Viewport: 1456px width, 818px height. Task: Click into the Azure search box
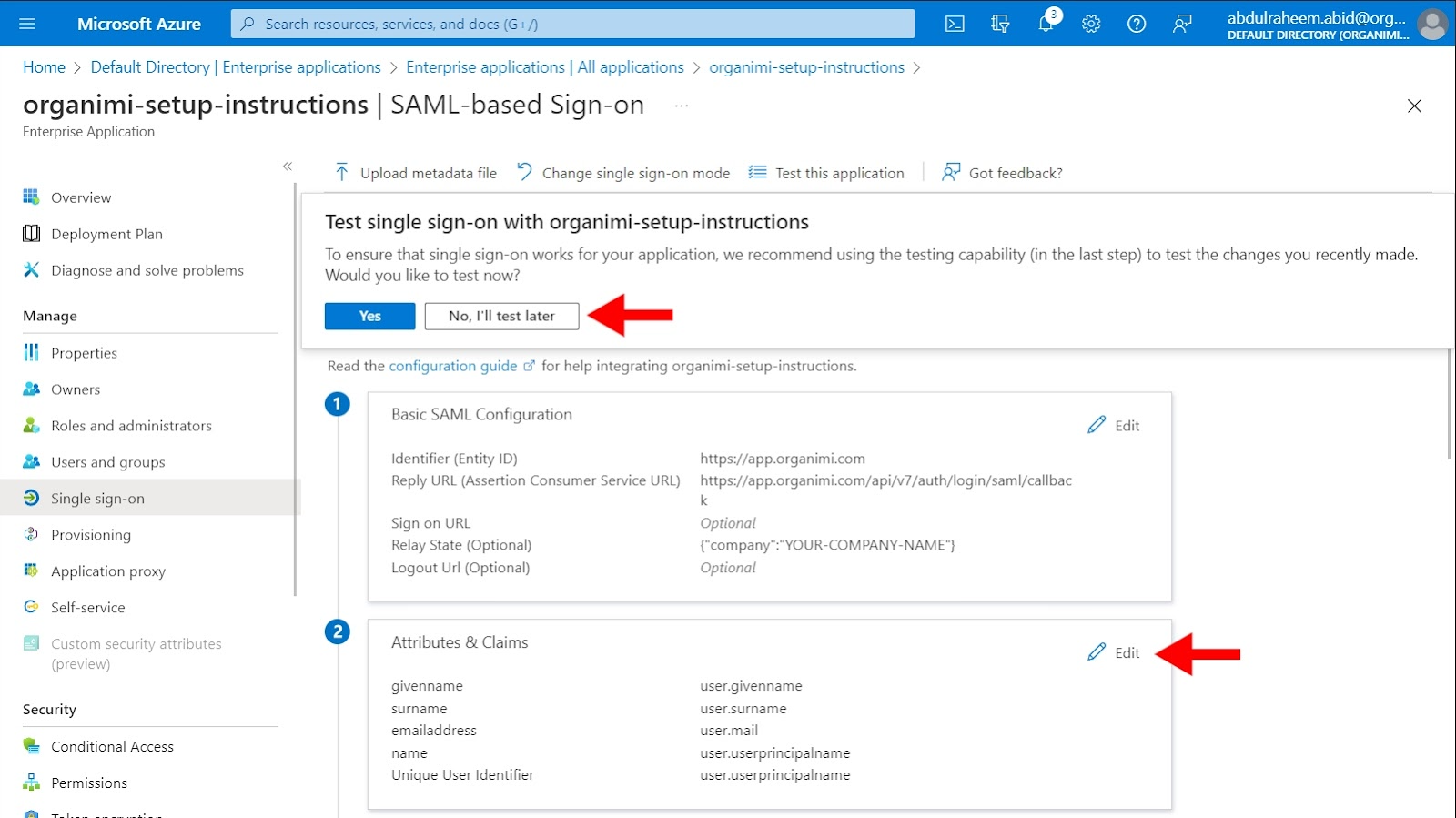coord(573,24)
